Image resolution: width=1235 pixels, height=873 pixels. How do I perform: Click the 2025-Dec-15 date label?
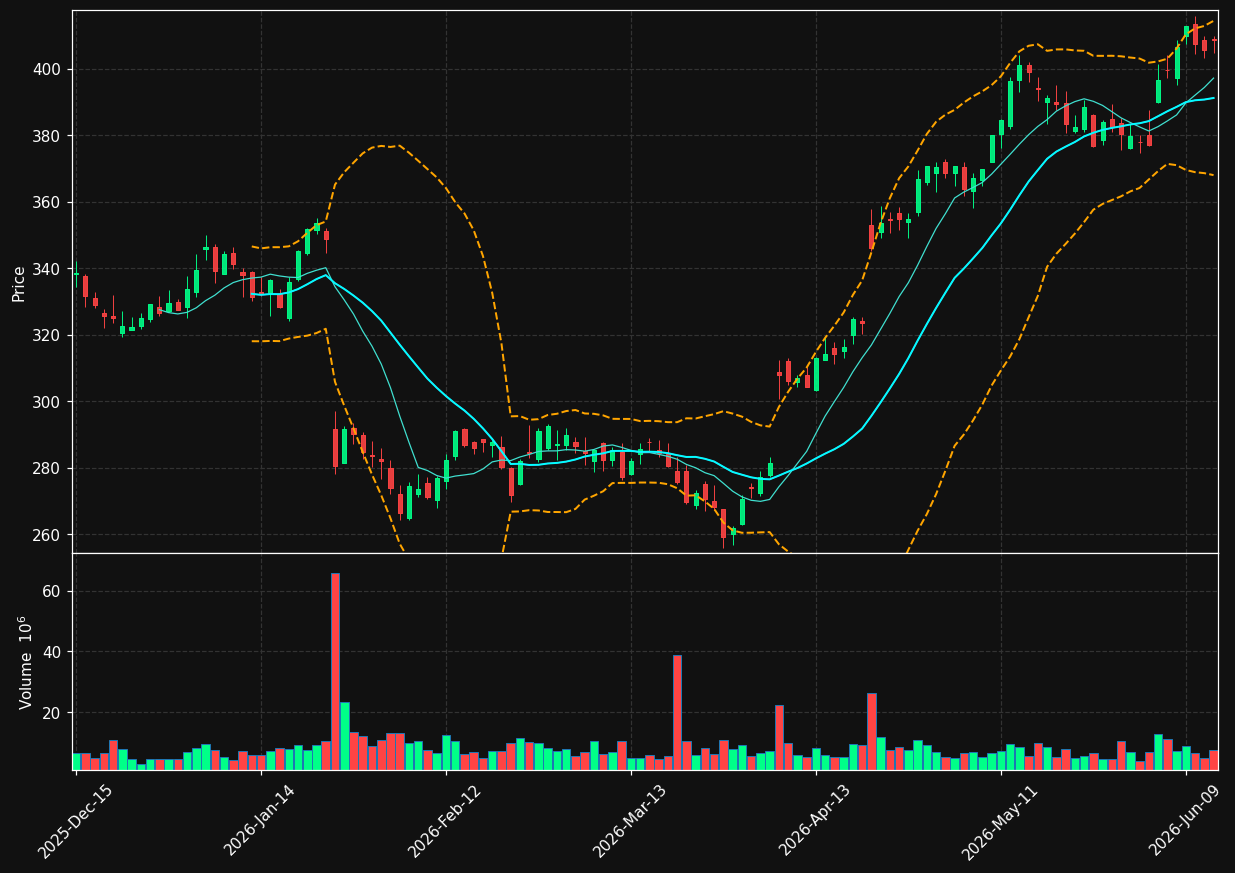coord(76,820)
